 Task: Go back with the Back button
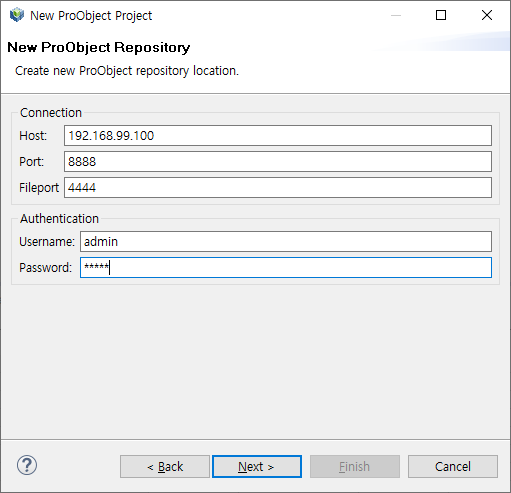pyautogui.click(x=165, y=467)
